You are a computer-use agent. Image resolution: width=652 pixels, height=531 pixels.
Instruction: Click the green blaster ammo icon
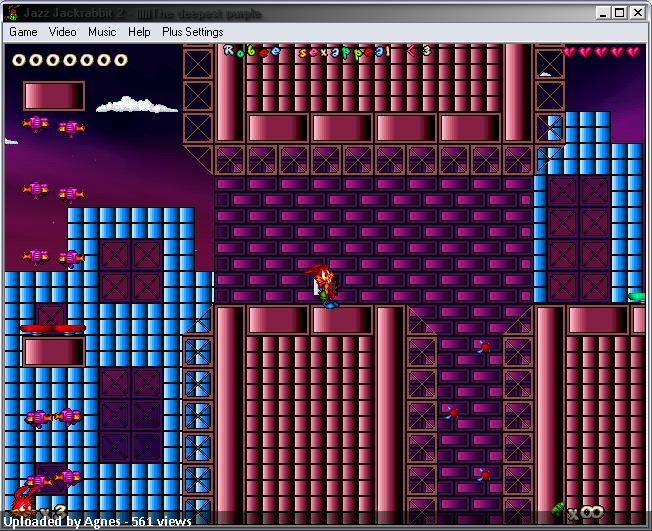(558, 509)
